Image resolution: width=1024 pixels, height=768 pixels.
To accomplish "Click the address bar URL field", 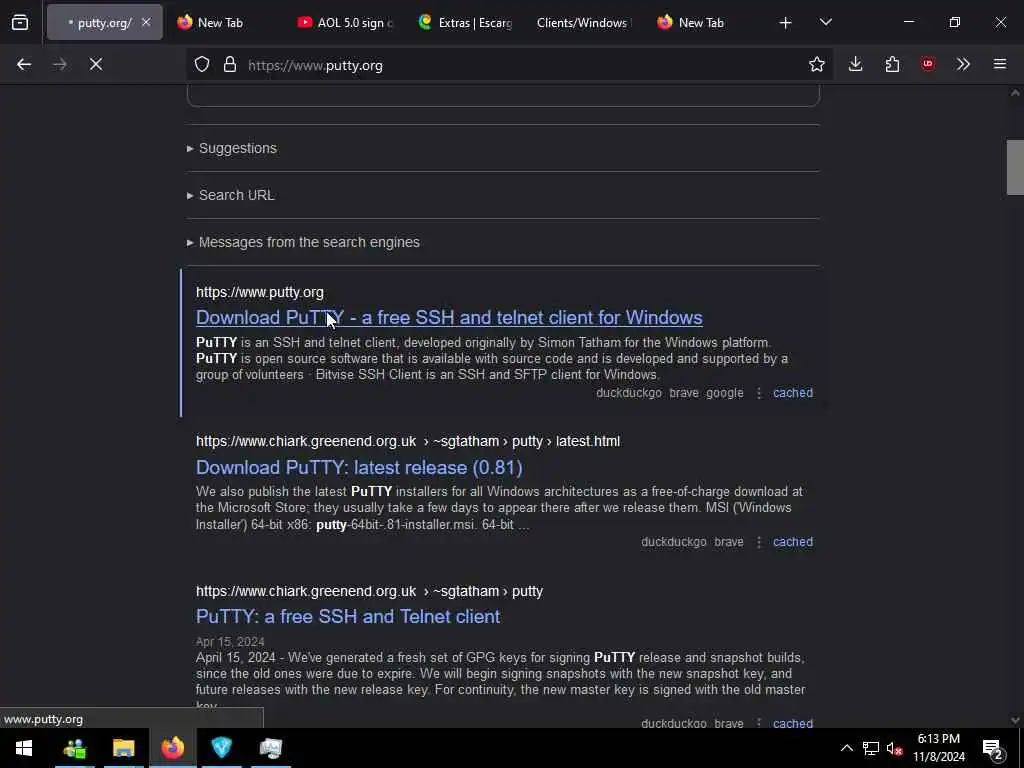I will pos(509,65).
